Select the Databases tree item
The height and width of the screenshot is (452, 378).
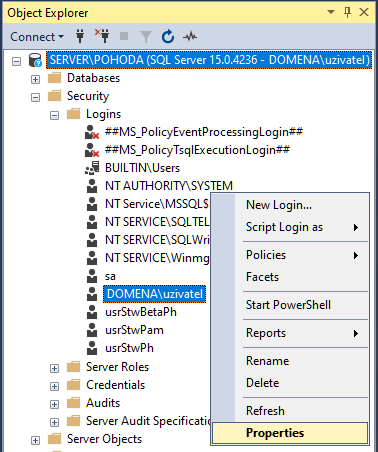tap(93, 78)
